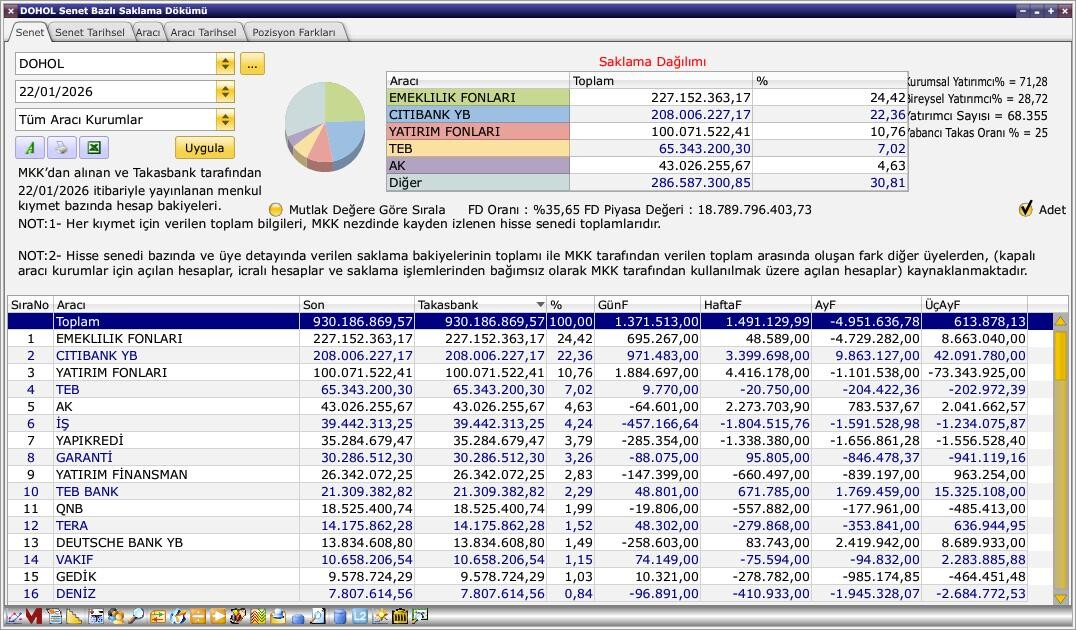The height and width of the screenshot is (630, 1076).
Task: Open the 'Tüm Aracı Kurumlar' dropdown
Action: (x=225, y=120)
